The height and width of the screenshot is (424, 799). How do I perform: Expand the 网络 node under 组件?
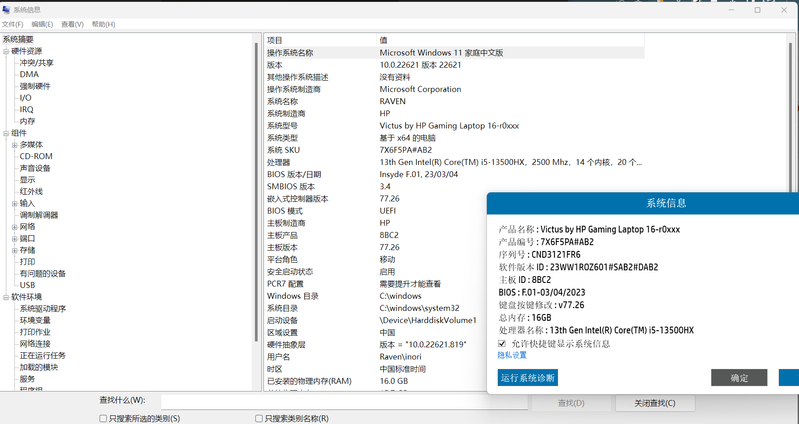point(14,227)
